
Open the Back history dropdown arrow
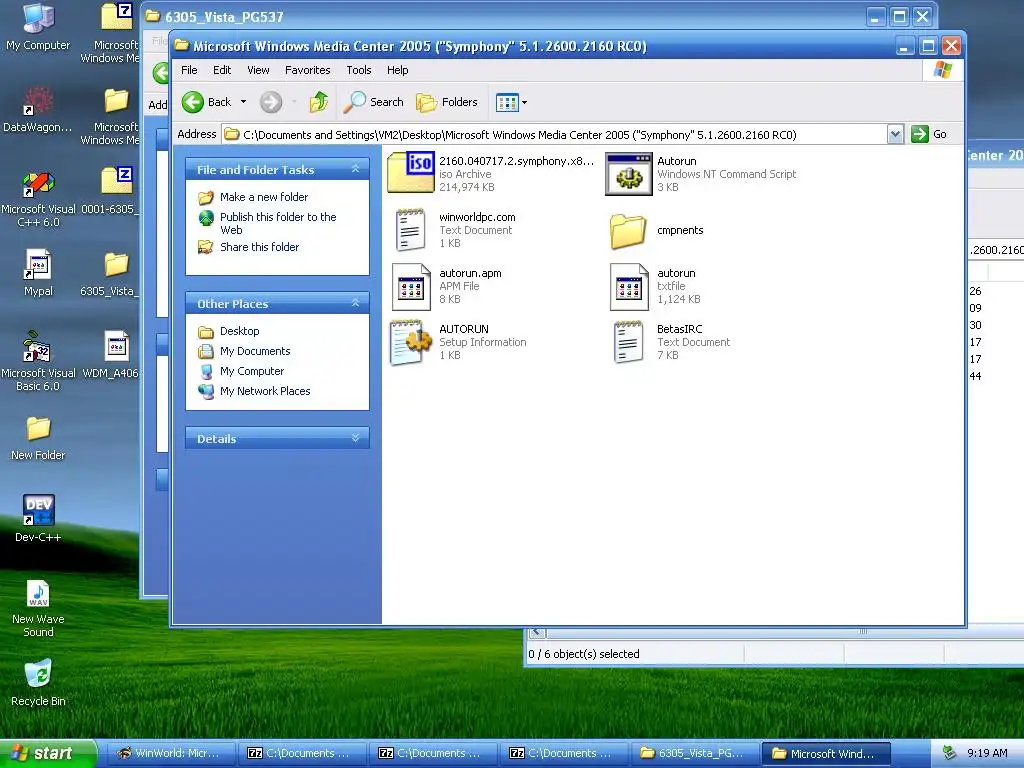244,102
